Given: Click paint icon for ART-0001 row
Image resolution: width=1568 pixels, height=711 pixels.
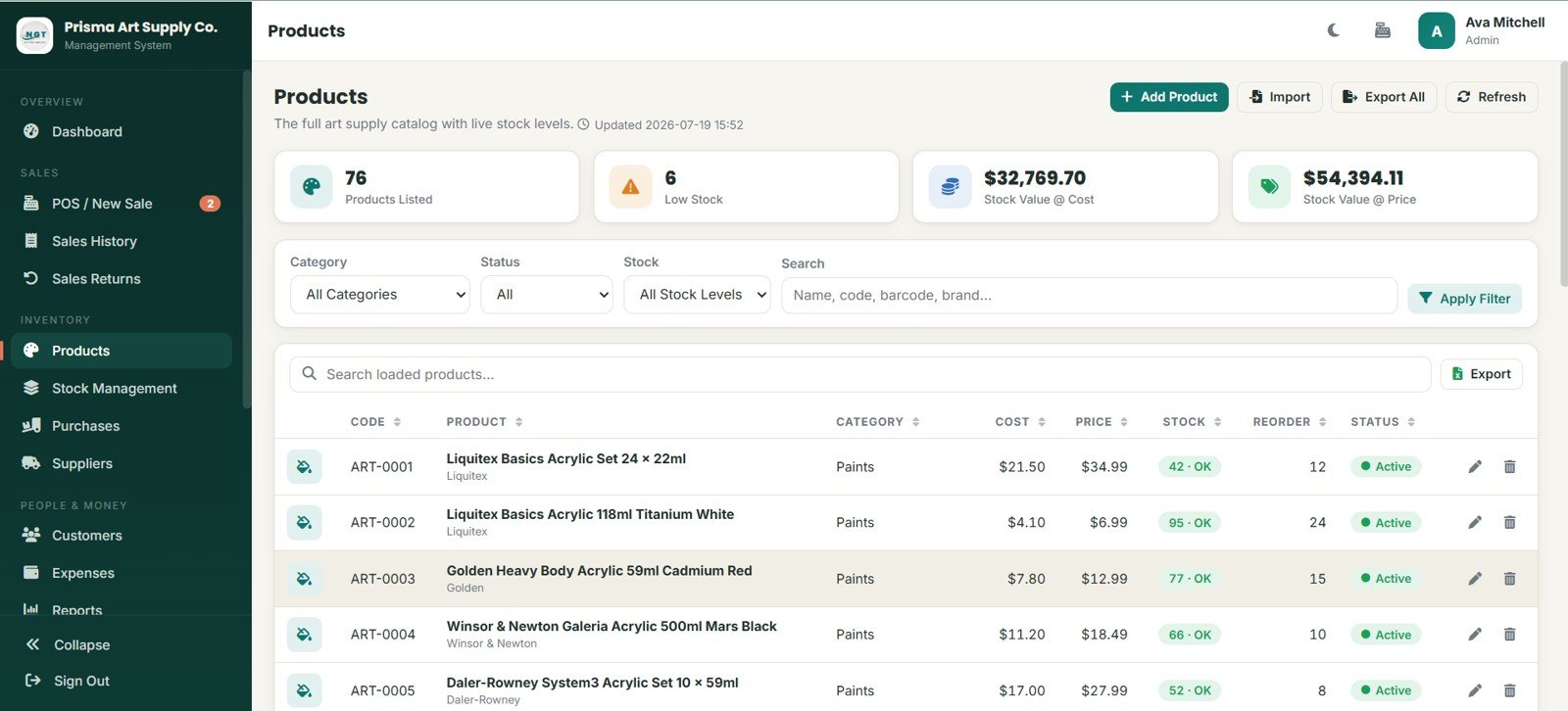Looking at the screenshot, I should (x=305, y=467).
